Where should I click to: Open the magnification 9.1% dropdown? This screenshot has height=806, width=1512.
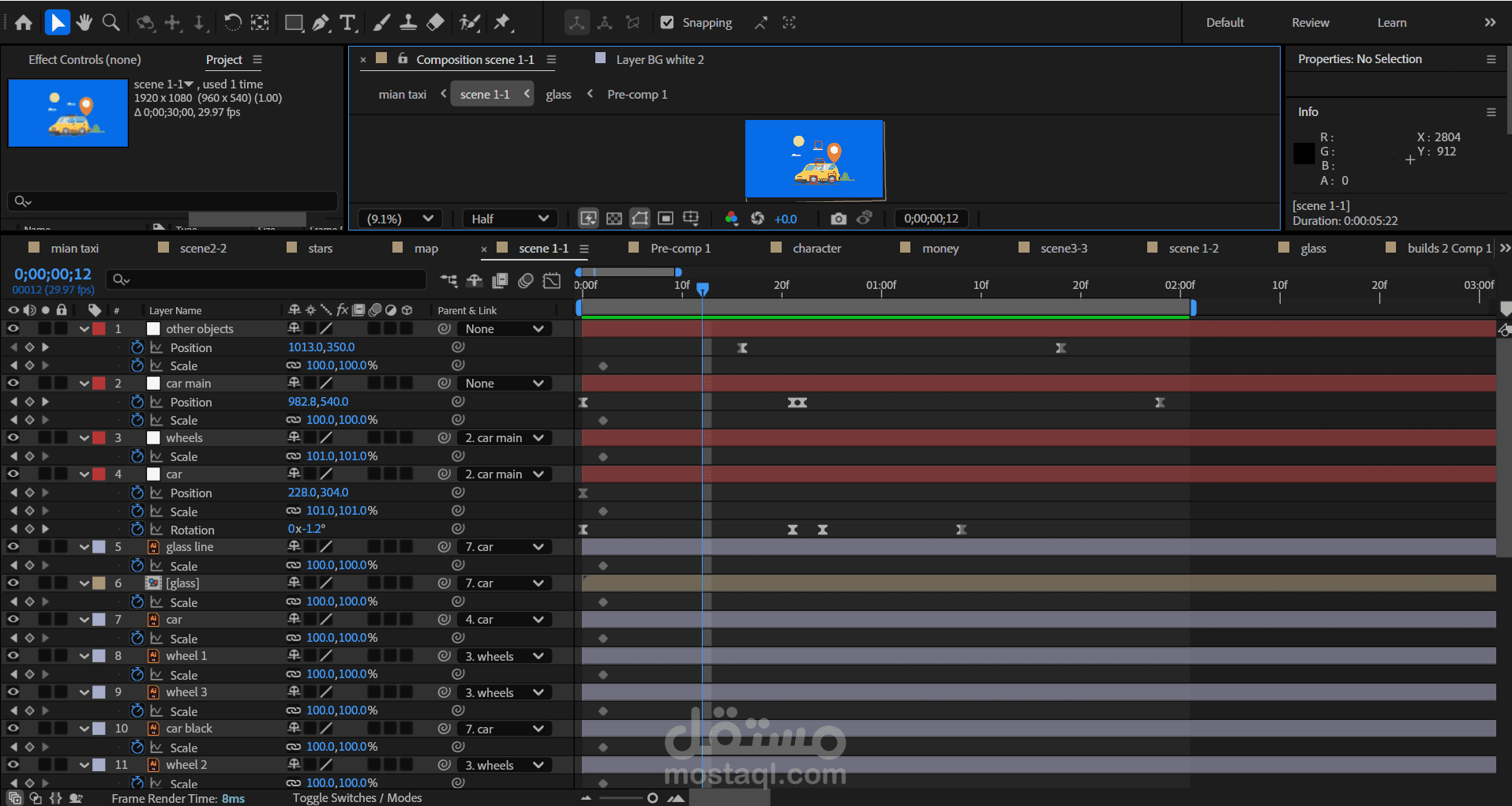click(x=400, y=219)
